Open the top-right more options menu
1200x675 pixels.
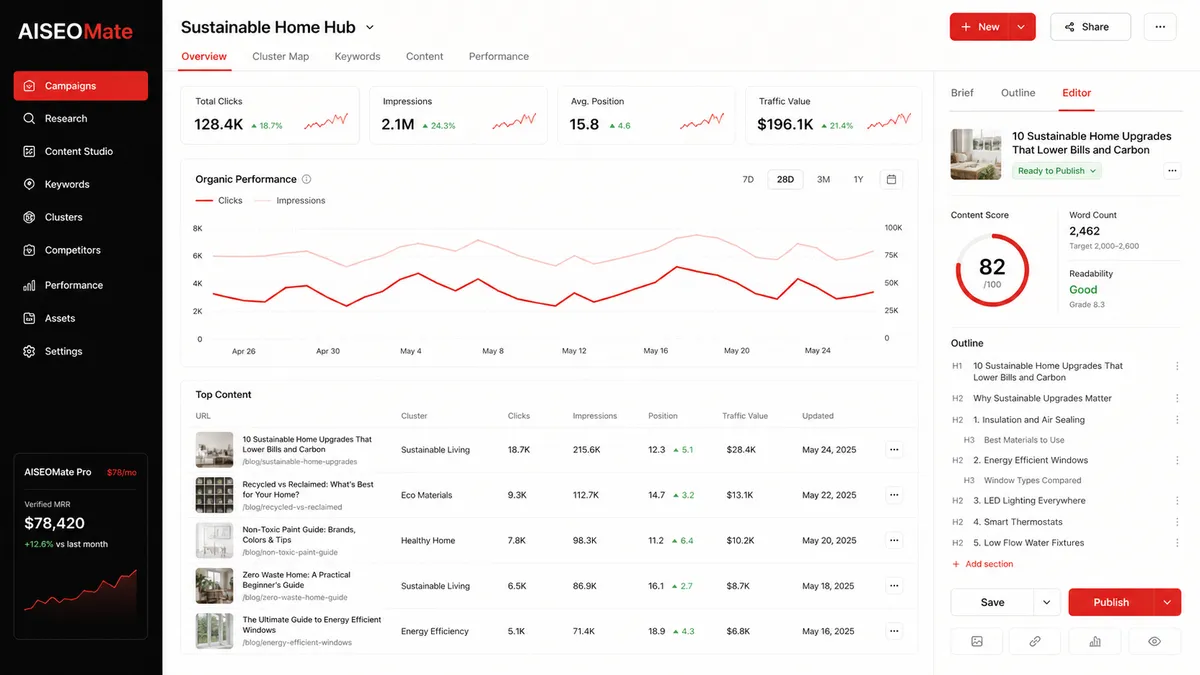point(1160,27)
